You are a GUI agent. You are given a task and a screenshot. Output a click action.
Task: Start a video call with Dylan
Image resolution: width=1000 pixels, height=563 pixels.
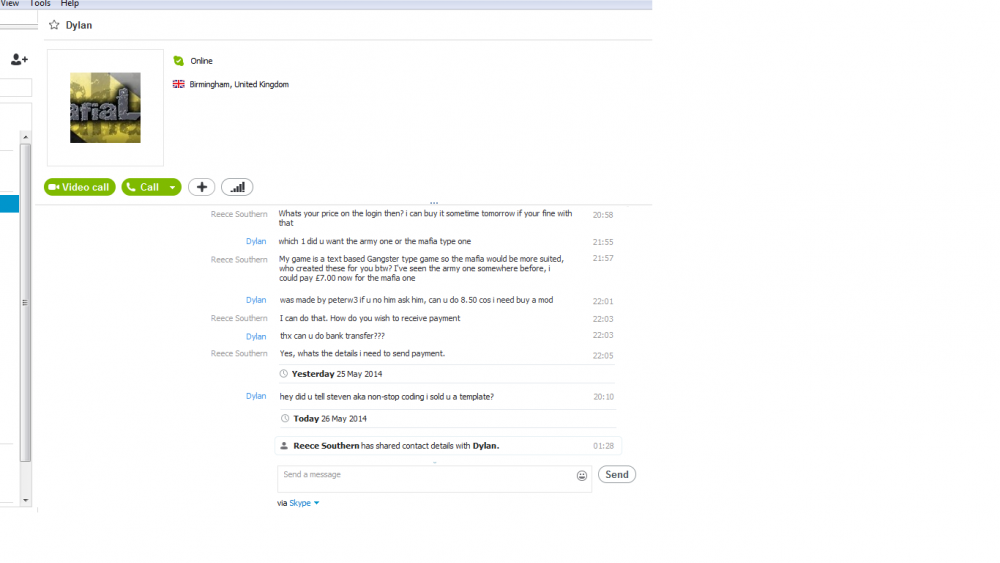point(79,187)
